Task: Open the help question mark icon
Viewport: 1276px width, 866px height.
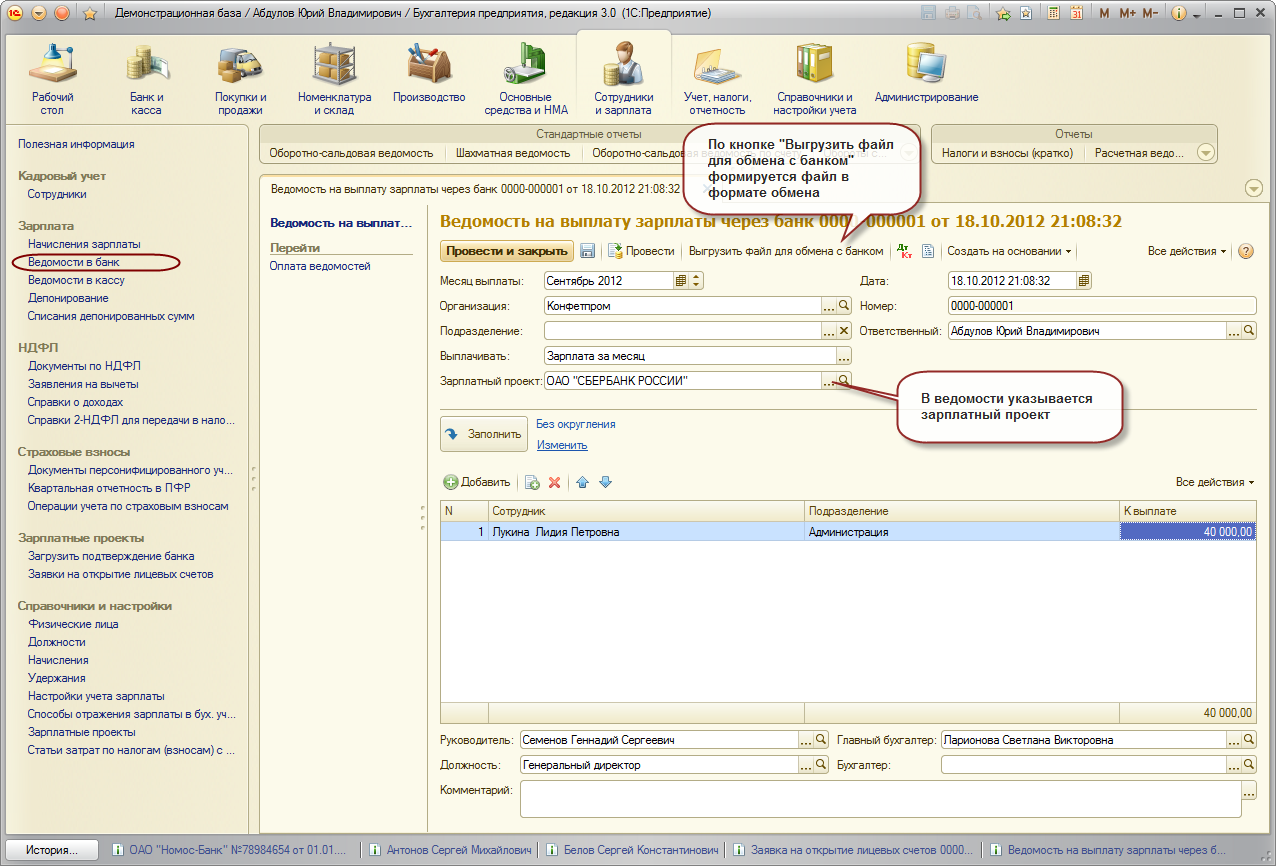Action: pos(1246,251)
